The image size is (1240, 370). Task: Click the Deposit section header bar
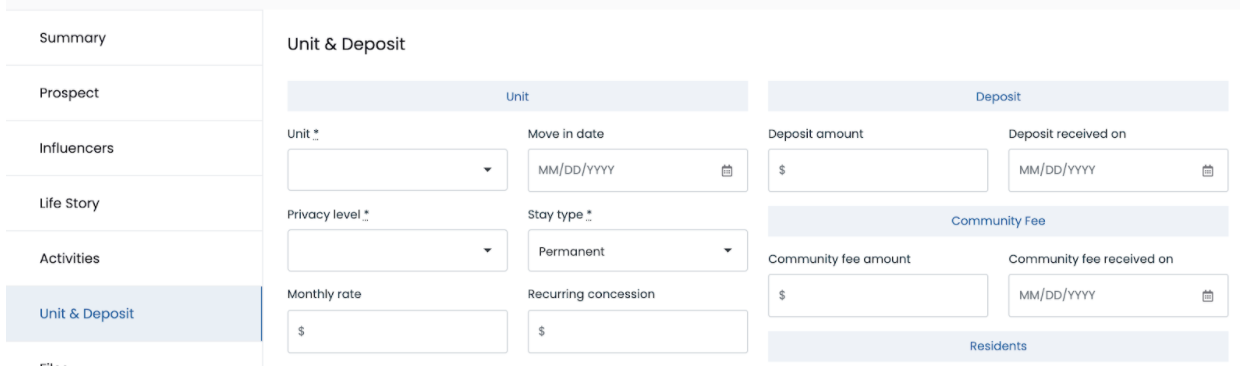pyautogui.click(x=998, y=96)
